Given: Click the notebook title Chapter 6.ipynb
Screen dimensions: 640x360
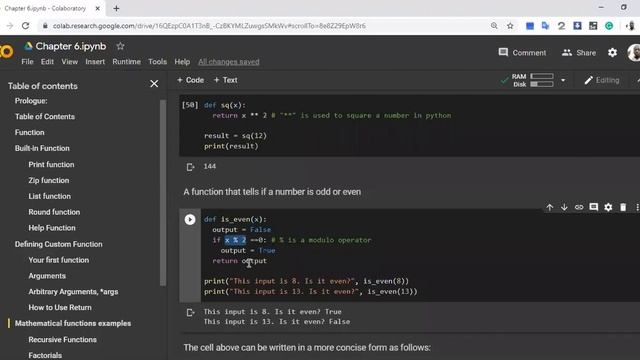Looking at the screenshot, I should tap(71, 46).
